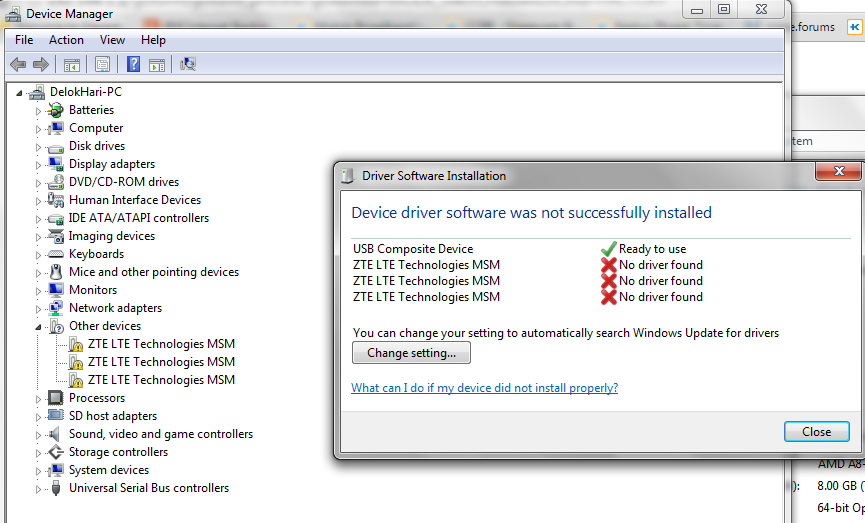
Task: Expand the Keyboards node arrow
Action: [x=38, y=255]
